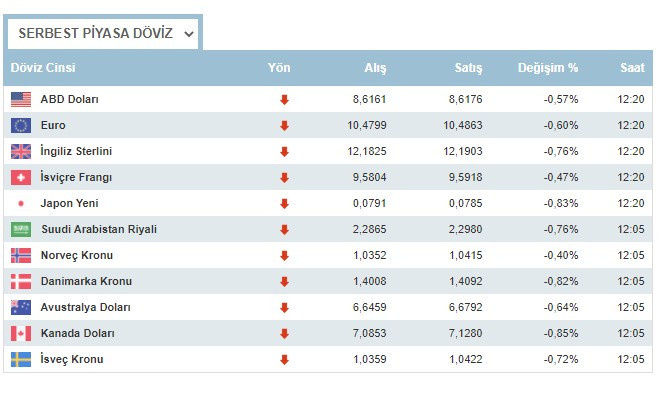Screen dimensions: 664x398
Task: Select the İngiliz Sterlini row name
Action: [x=76, y=151]
